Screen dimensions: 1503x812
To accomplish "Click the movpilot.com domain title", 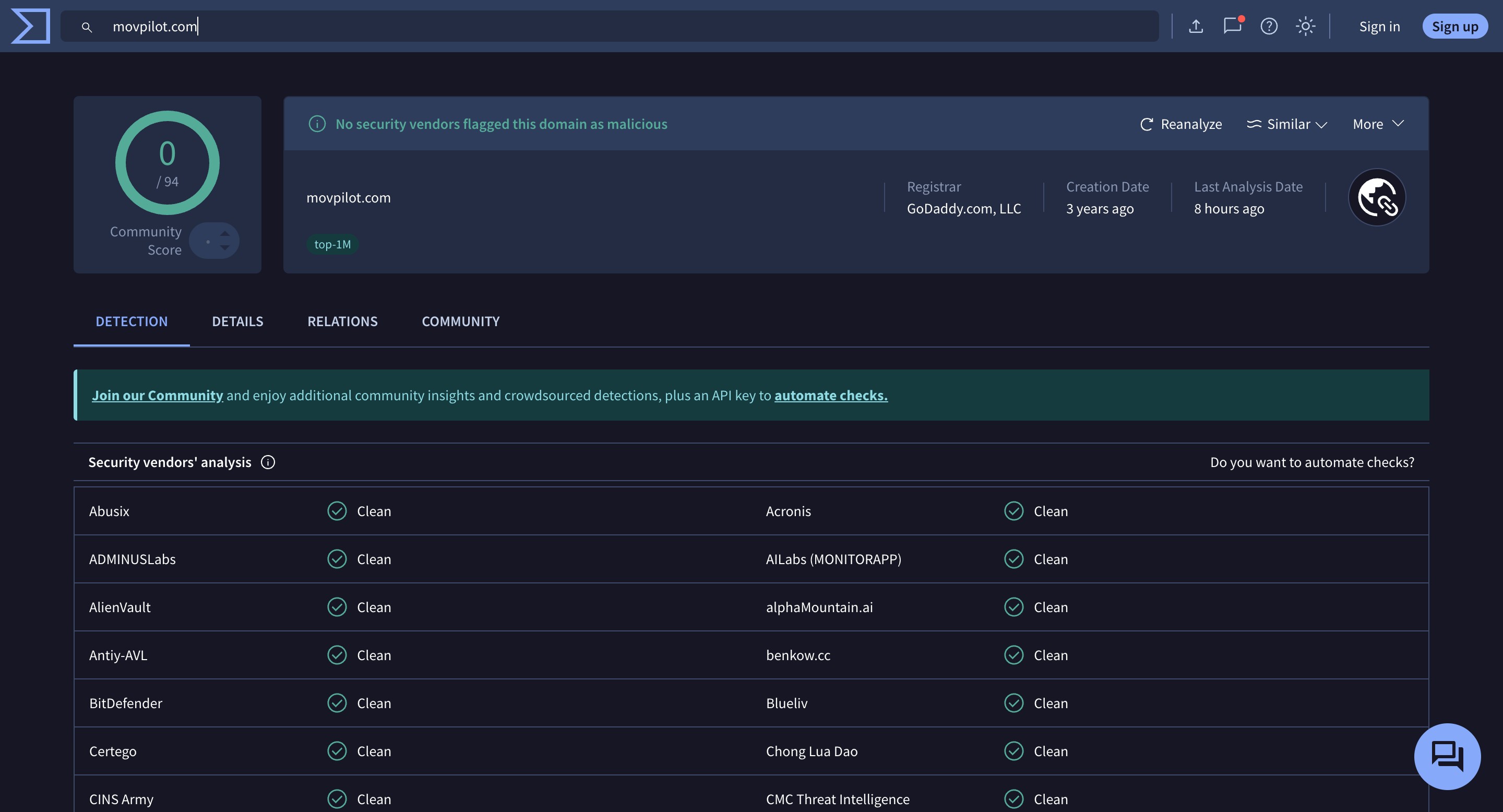I will tap(348, 198).
